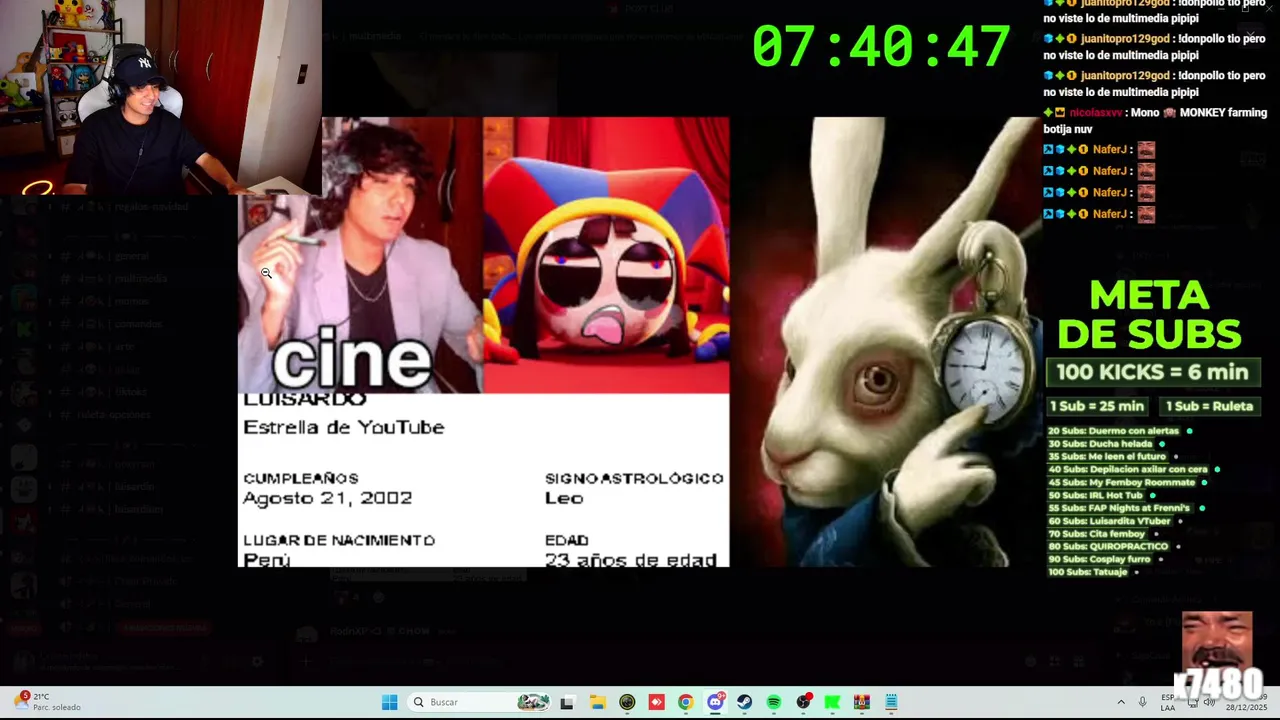This screenshot has width=1280, height=720.
Task: Click the '23 años de edad' value
Action: (x=630, y=559)
